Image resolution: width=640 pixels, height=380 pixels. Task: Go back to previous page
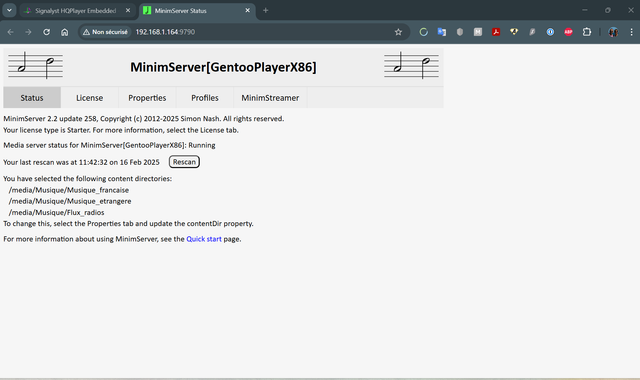[x=11, y=32]
